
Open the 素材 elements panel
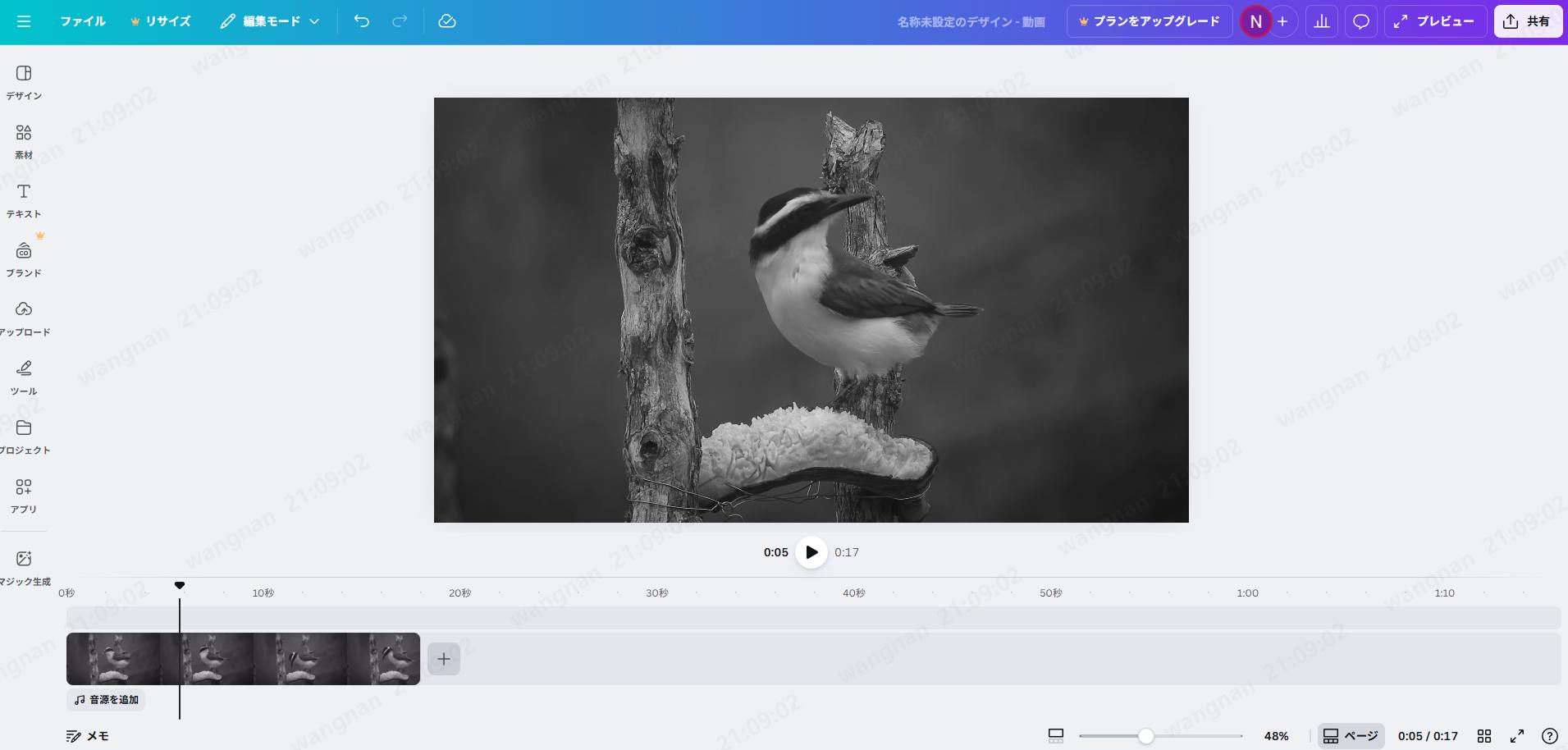coord(24,141)
